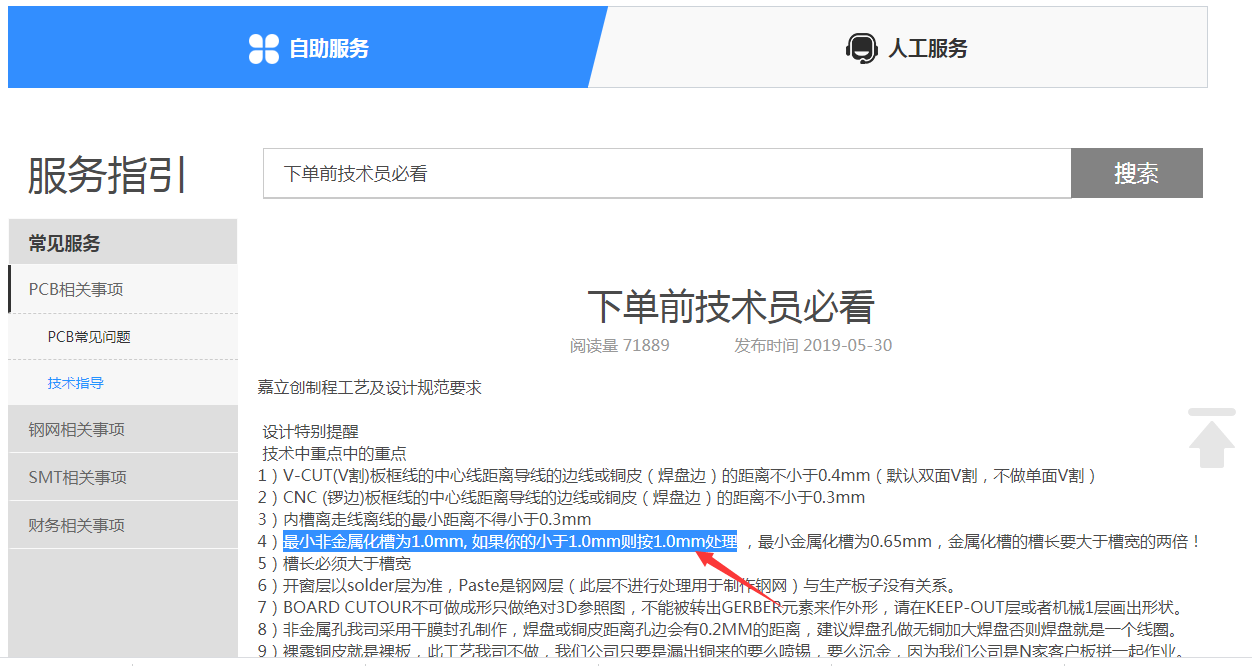The height and width of the screenshot is (666, 1252).
Task: Click the back-to-top arrow icon
Action: point(1211,438)
